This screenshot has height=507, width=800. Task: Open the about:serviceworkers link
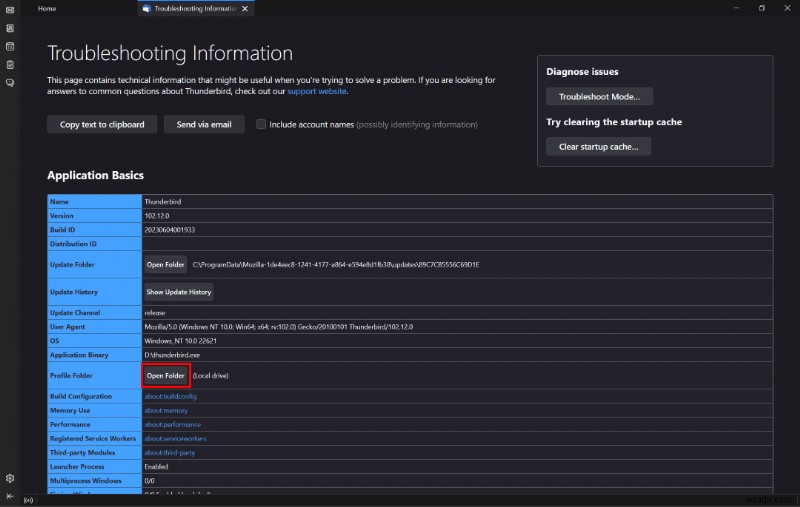point(175,439)
